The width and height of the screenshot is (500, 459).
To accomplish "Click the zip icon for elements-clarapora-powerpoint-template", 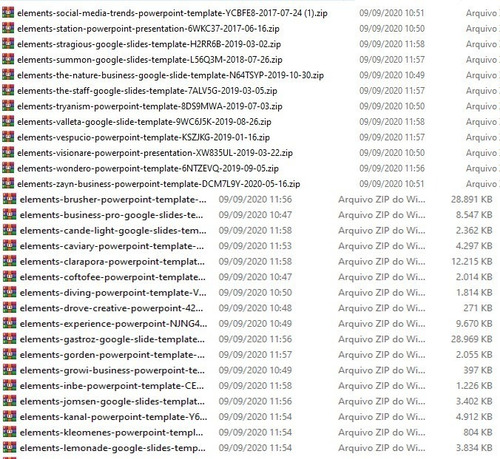I will point(9,261).
